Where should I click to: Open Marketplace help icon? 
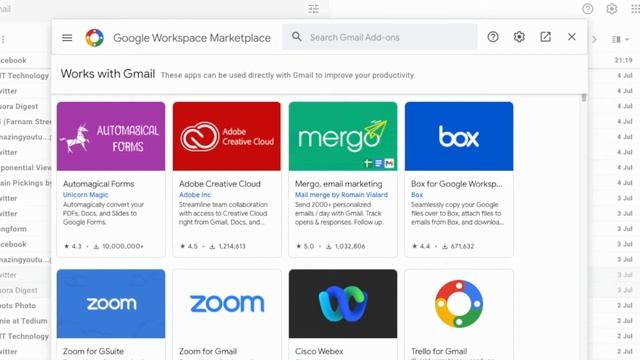coord(493,37)
